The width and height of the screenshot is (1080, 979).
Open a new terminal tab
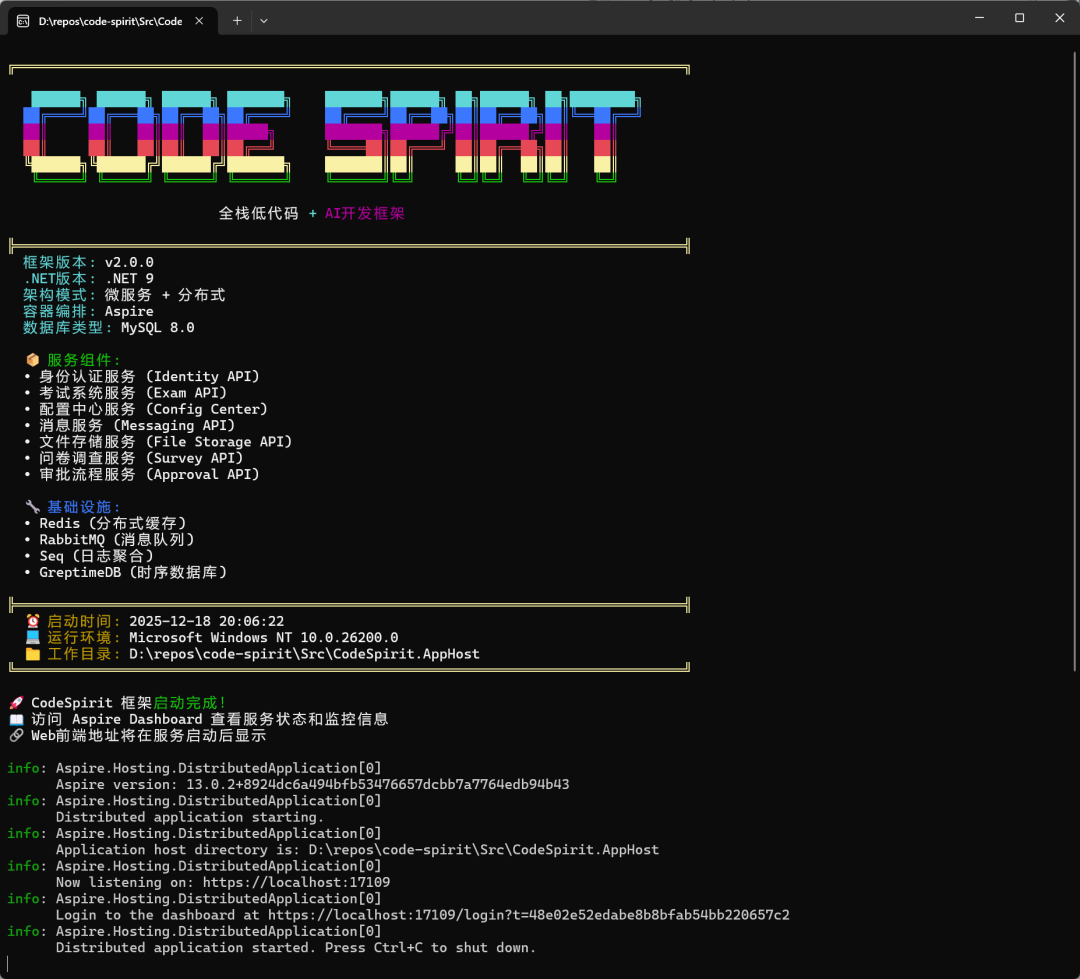pyautogui.click(x=237, y=21)
